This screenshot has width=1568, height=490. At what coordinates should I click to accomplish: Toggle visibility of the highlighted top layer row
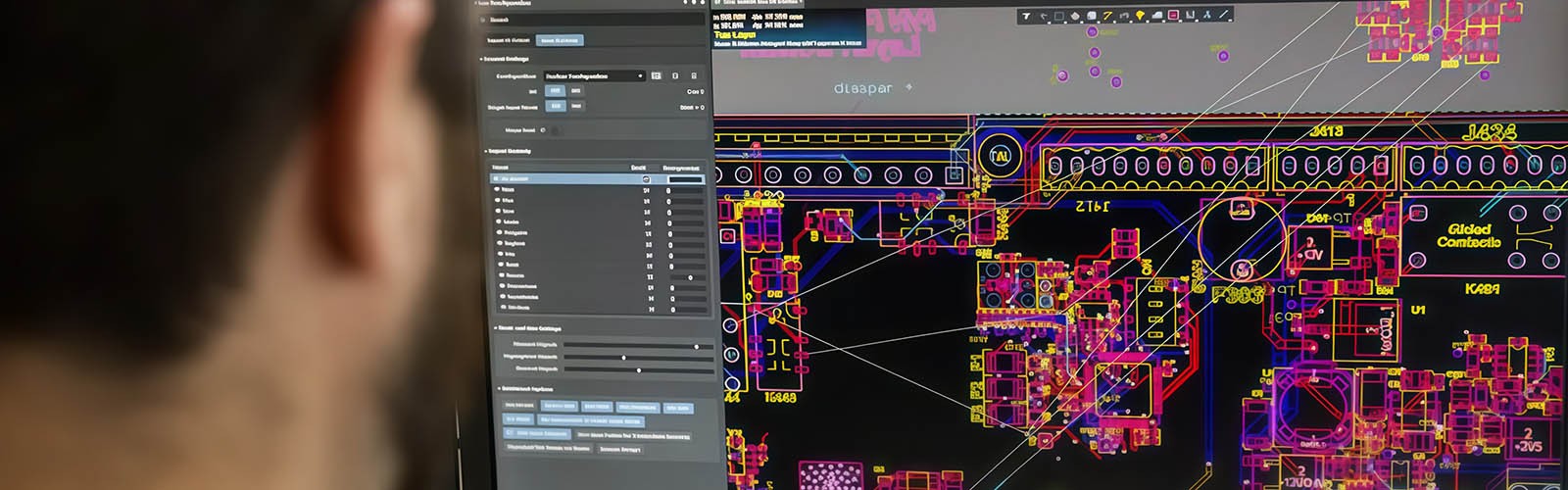(x=646, y=179)
